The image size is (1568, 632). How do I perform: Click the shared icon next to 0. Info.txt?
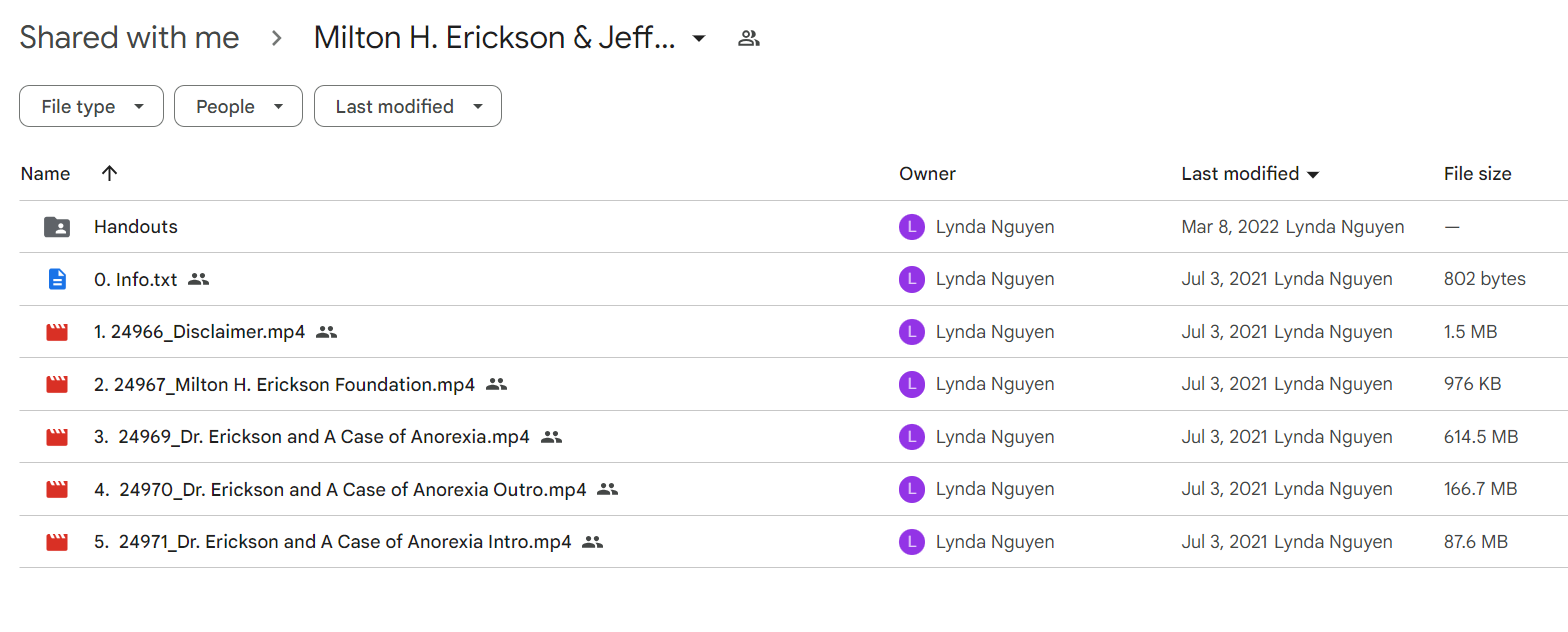198,280
